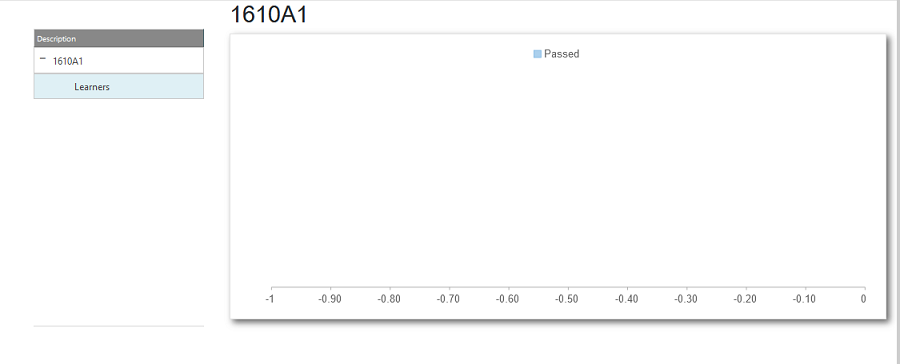Click the -0.90 axis label
900x364 pixels.
click(330, 299)
